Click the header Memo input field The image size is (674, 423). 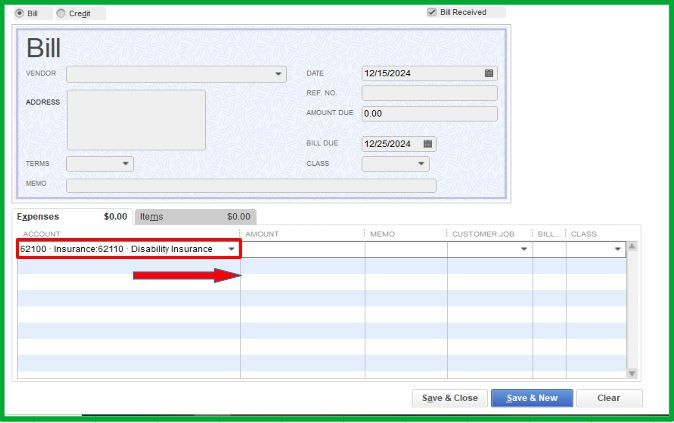[251, 186]
